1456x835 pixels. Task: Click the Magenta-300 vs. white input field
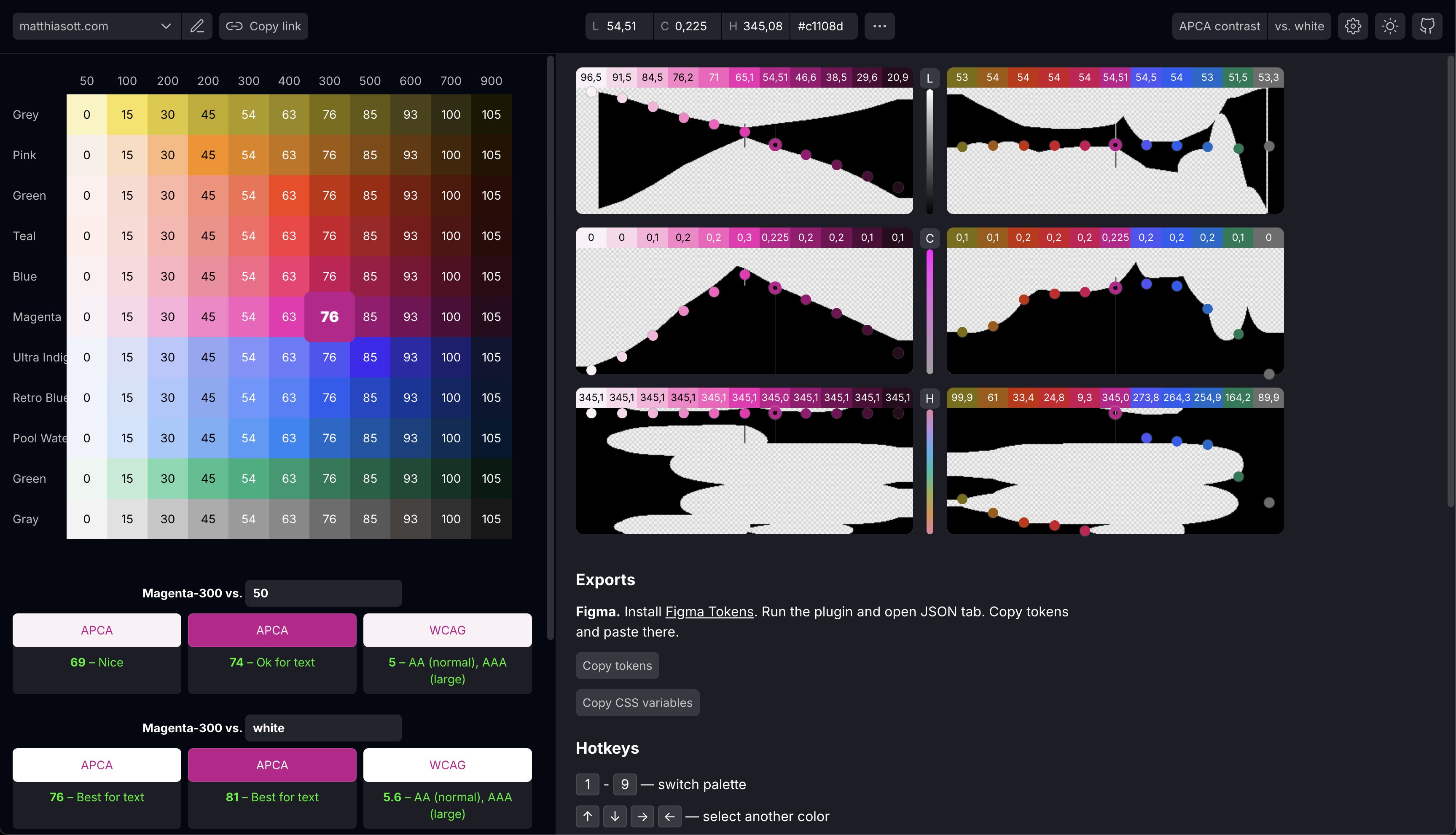(324, 728)
